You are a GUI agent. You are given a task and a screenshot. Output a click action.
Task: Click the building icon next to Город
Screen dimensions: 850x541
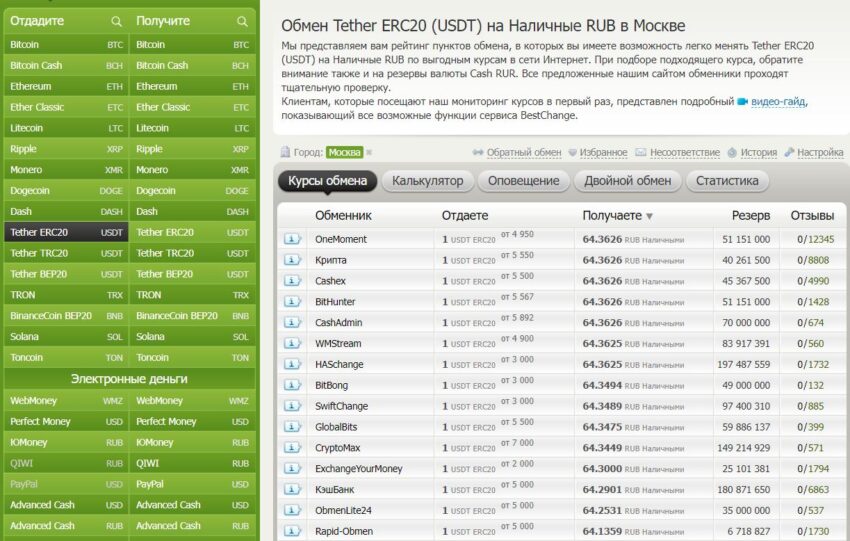click(285, 152)
